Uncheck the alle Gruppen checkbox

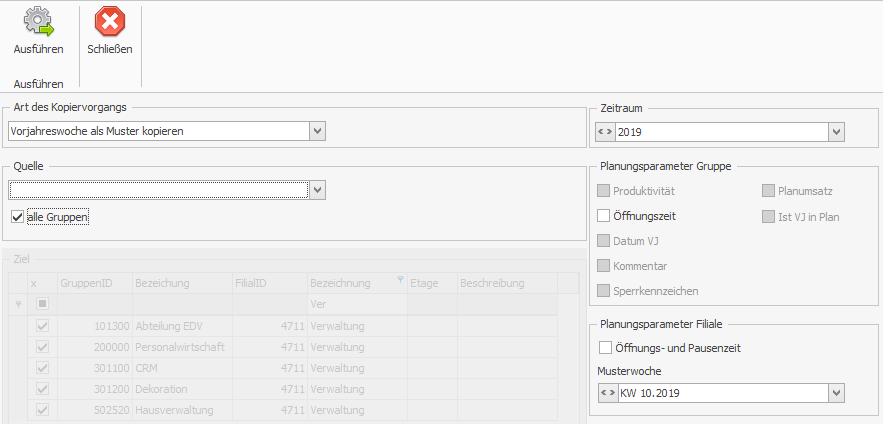[17, 217]
